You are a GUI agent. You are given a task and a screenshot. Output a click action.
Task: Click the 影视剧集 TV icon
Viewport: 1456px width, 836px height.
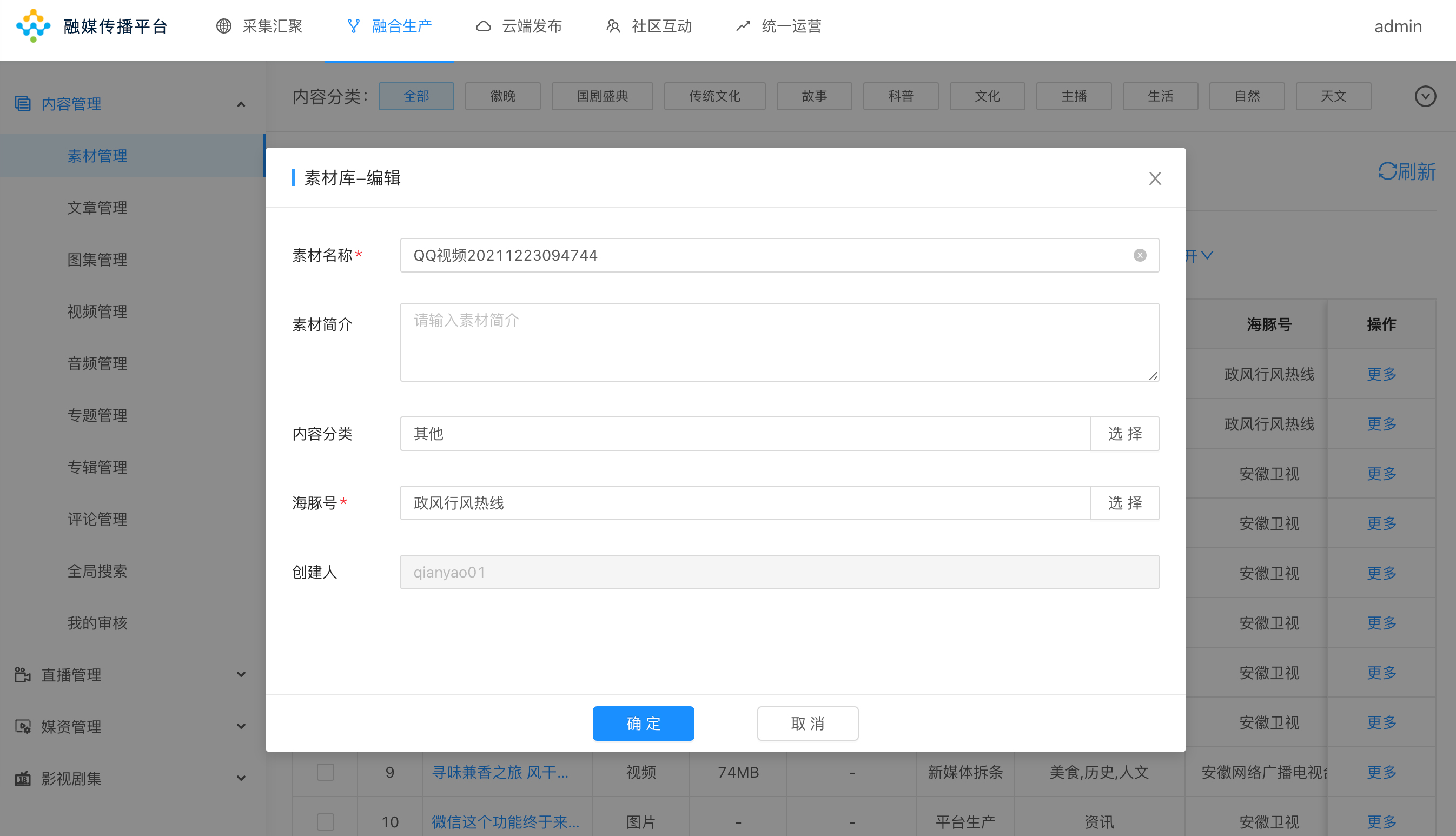pos(22,779)
